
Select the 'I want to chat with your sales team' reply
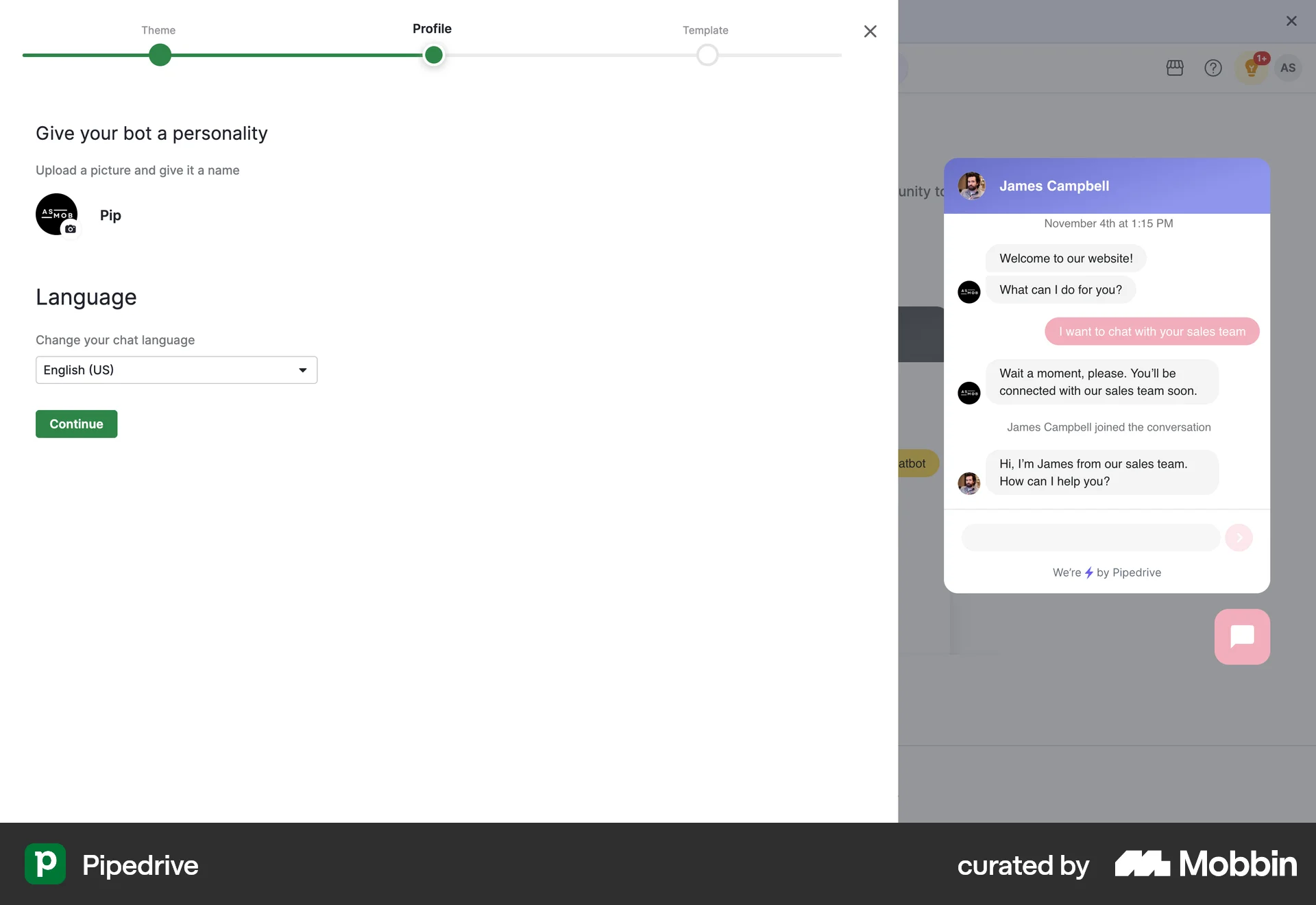tap(1151, 331)
